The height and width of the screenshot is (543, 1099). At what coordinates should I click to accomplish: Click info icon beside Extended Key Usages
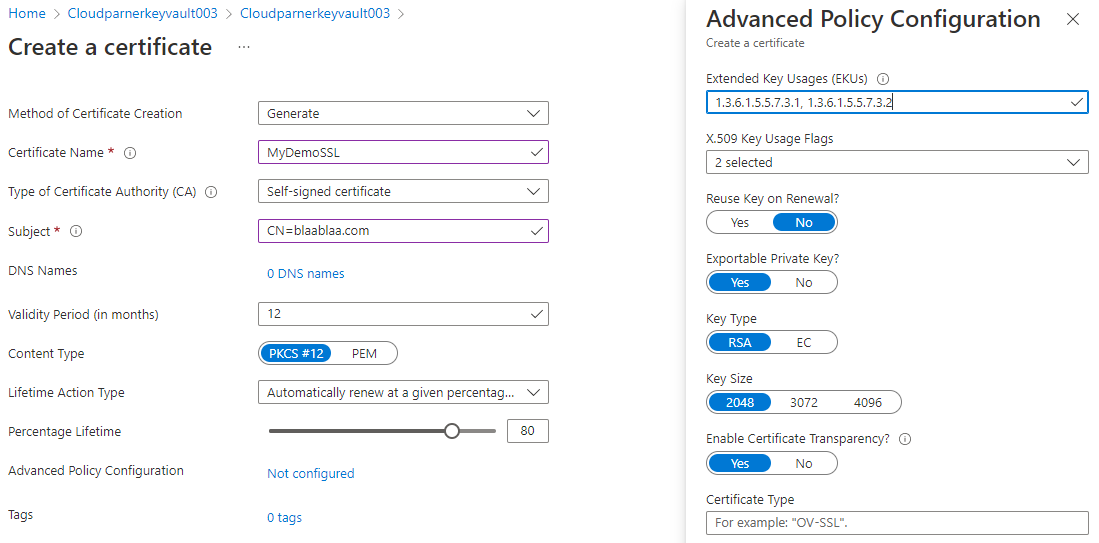pyautogui.click(x=883, y=79)
